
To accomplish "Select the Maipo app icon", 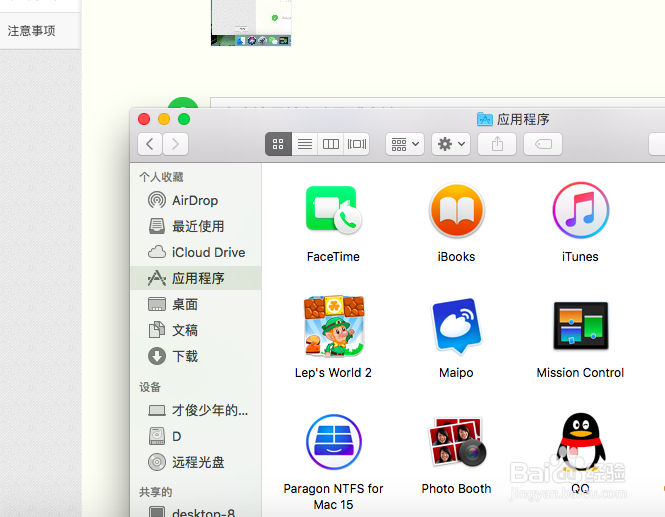I will click(x=456, y=326).
